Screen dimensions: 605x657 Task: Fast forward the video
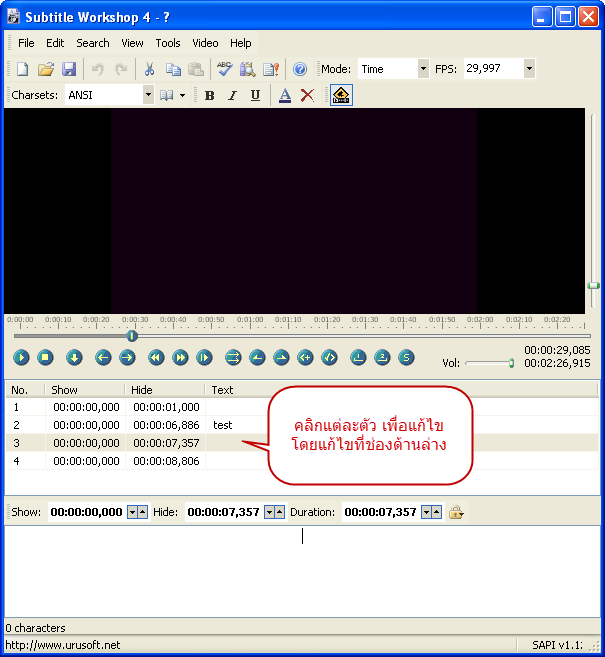[180, 358]
